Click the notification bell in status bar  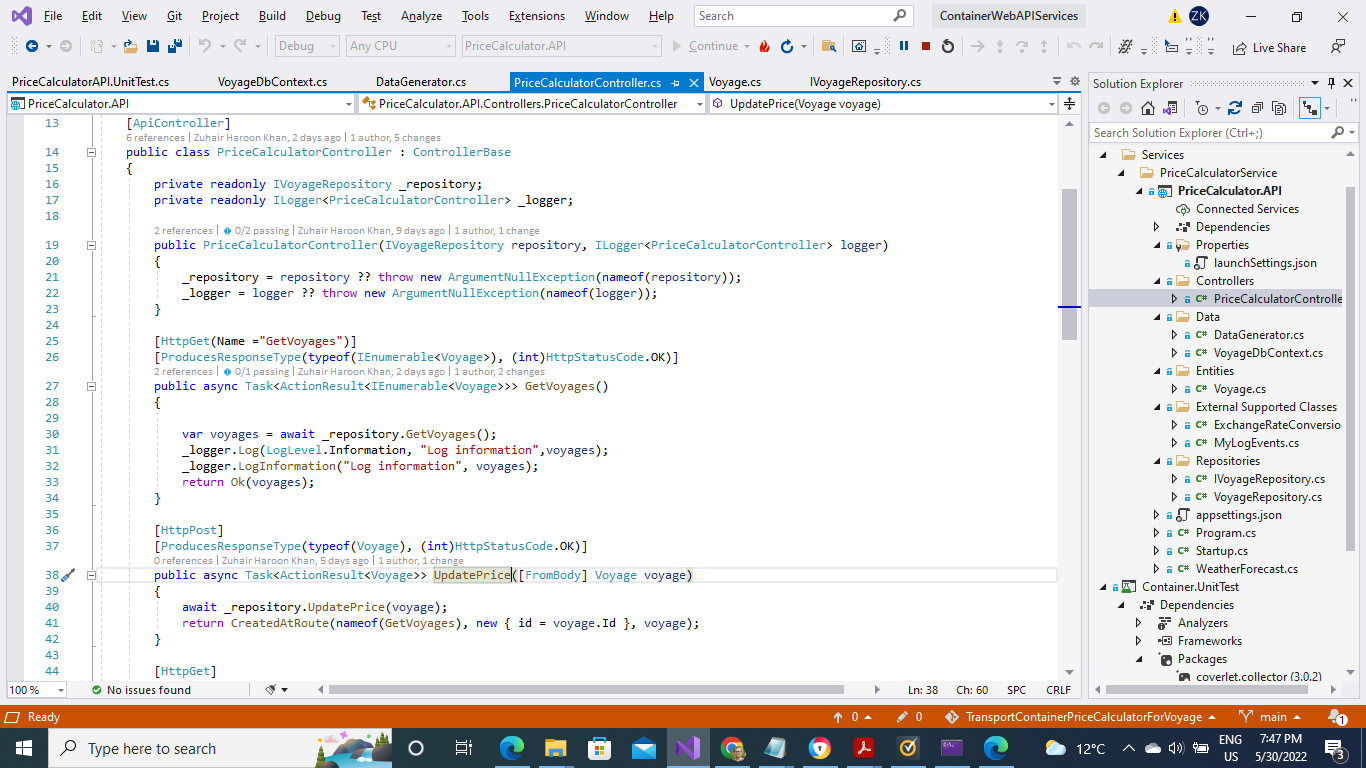(1337, 717)
